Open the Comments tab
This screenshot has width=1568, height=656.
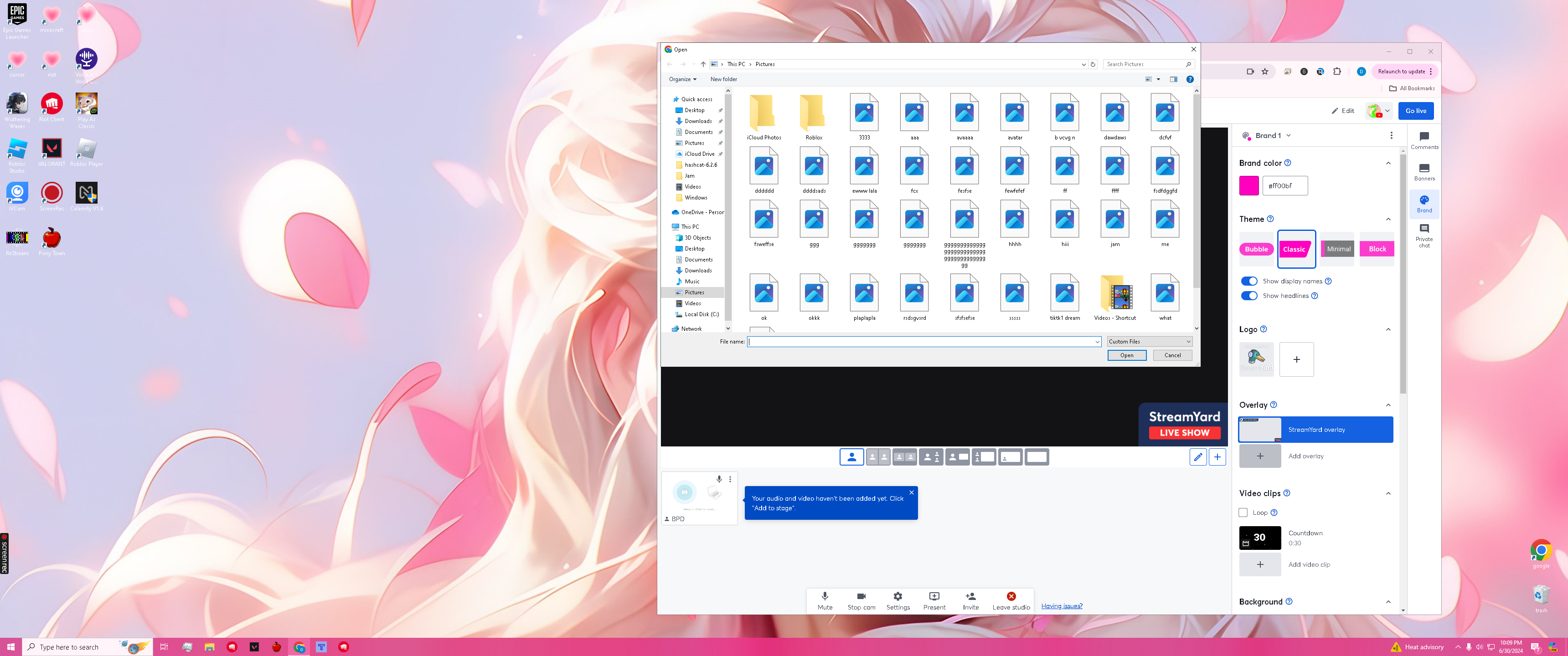click(x=1424, y=141)
